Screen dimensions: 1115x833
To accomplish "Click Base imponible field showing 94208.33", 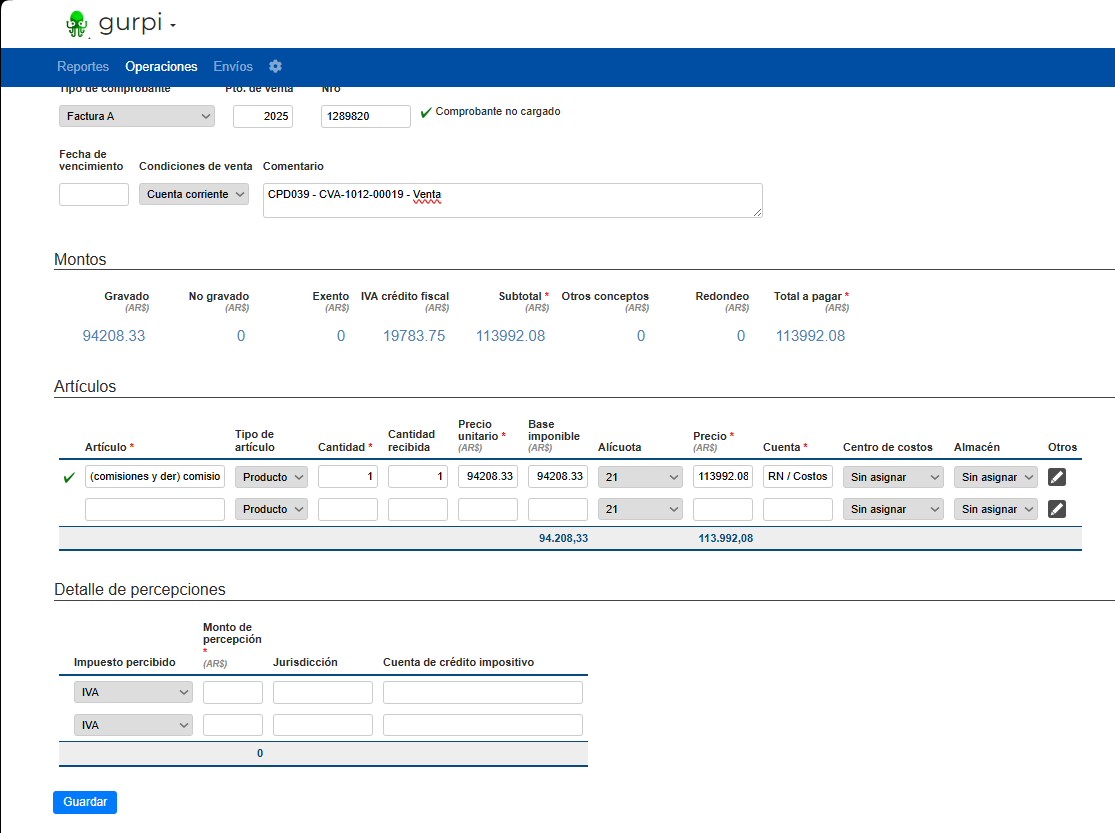I will pyautogui.click(x=558, y=477).
